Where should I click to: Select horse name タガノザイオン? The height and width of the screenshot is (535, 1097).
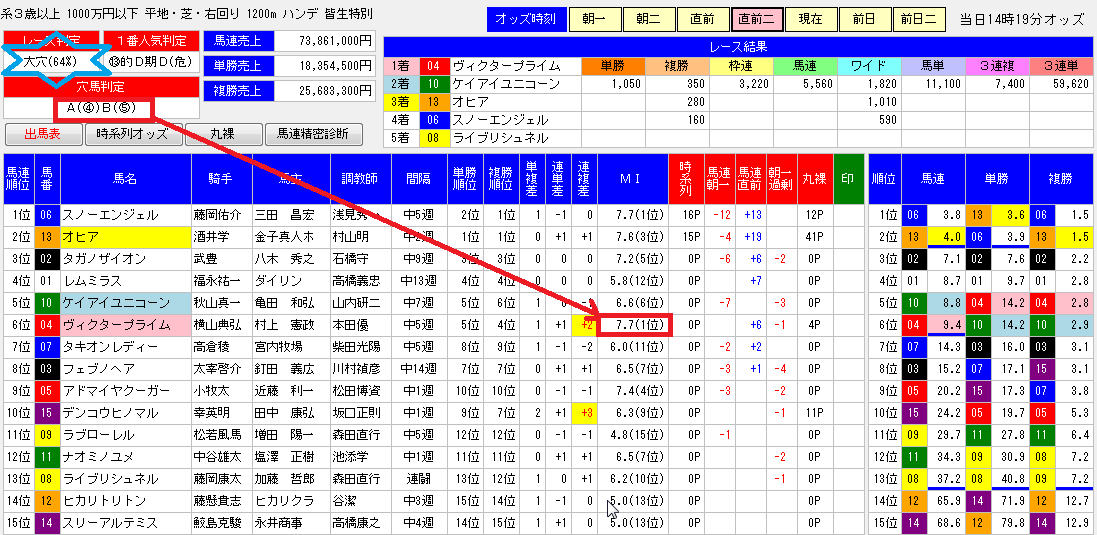pyautogui.click(x=125, y=259)
